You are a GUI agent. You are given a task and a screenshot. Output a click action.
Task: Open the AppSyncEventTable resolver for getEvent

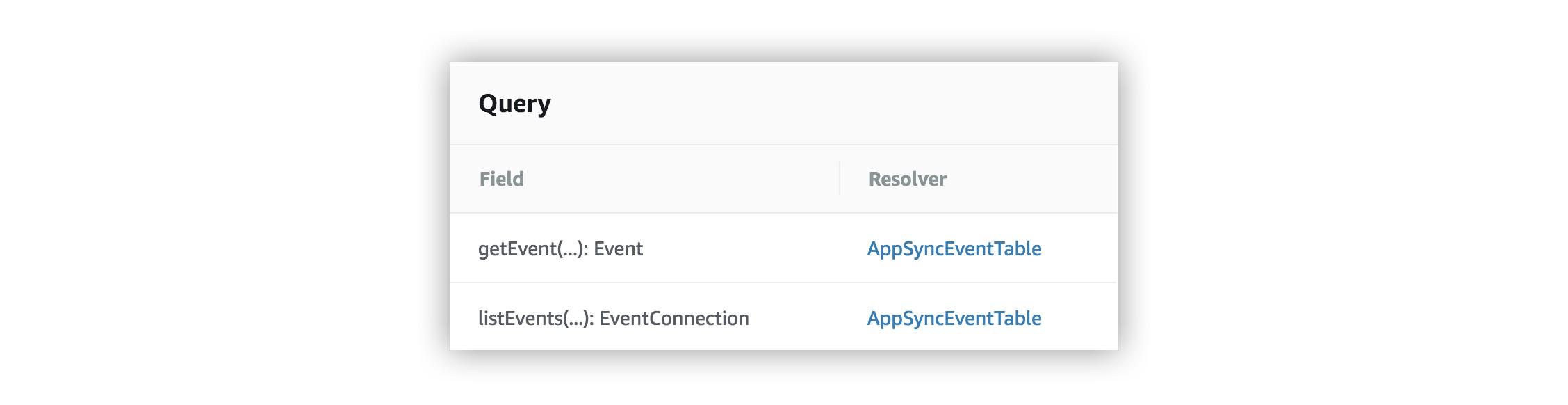(954, 249)
